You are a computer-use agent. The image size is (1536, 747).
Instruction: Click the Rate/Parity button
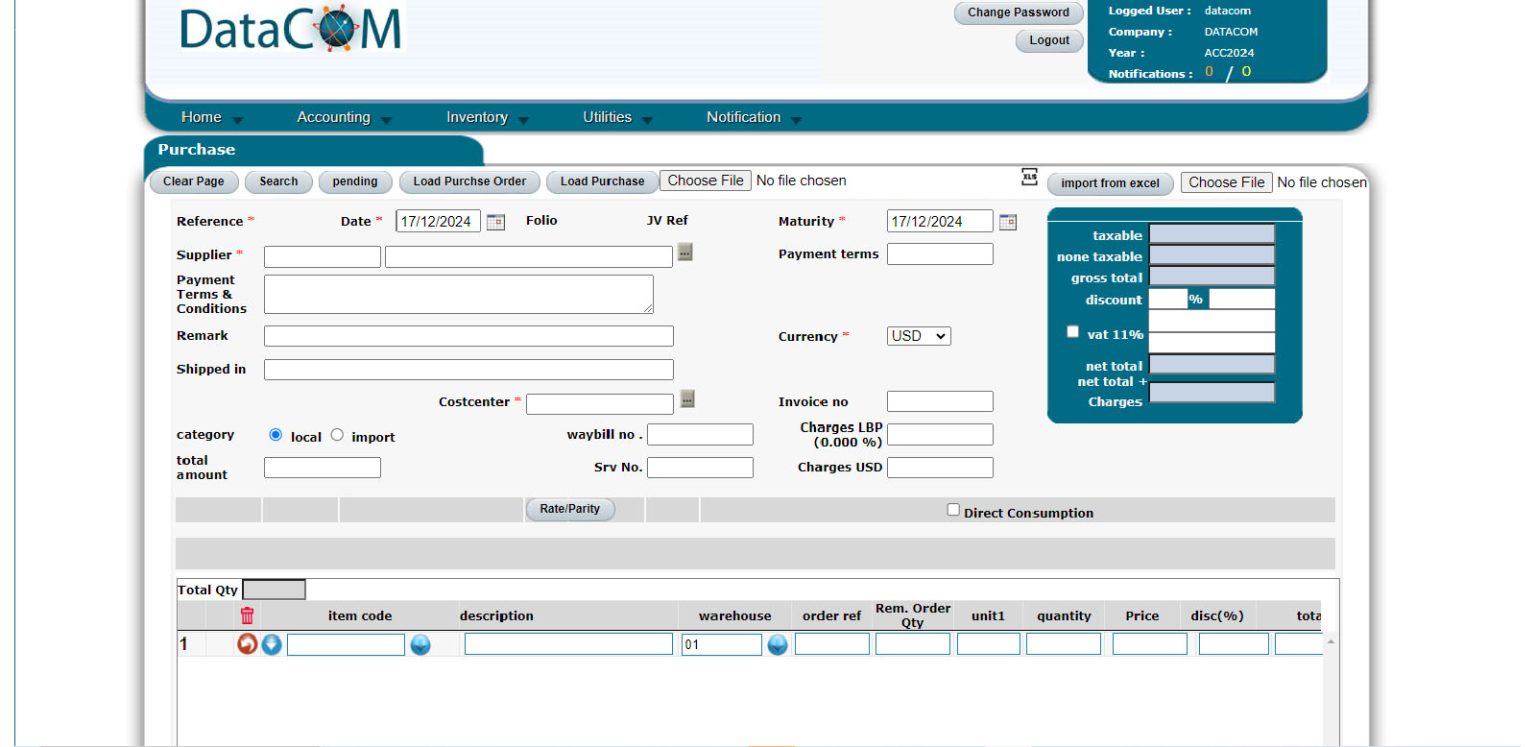click(571, 508)
